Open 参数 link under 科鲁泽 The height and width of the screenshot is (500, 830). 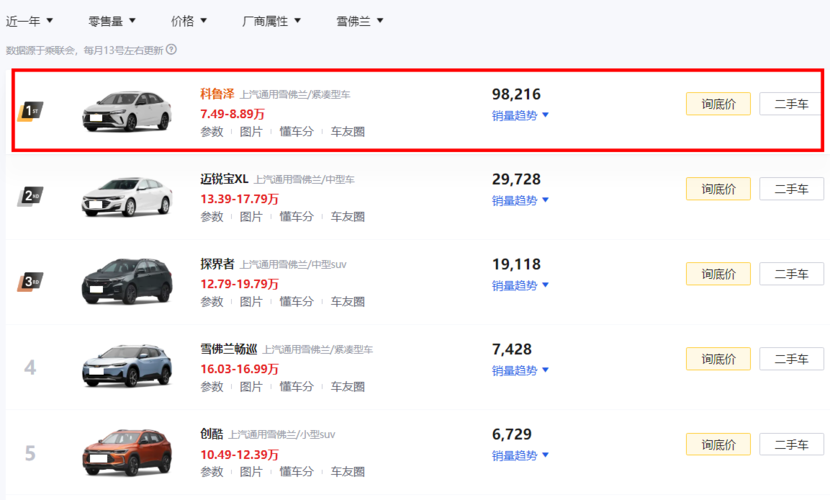(x=212, y=132)
